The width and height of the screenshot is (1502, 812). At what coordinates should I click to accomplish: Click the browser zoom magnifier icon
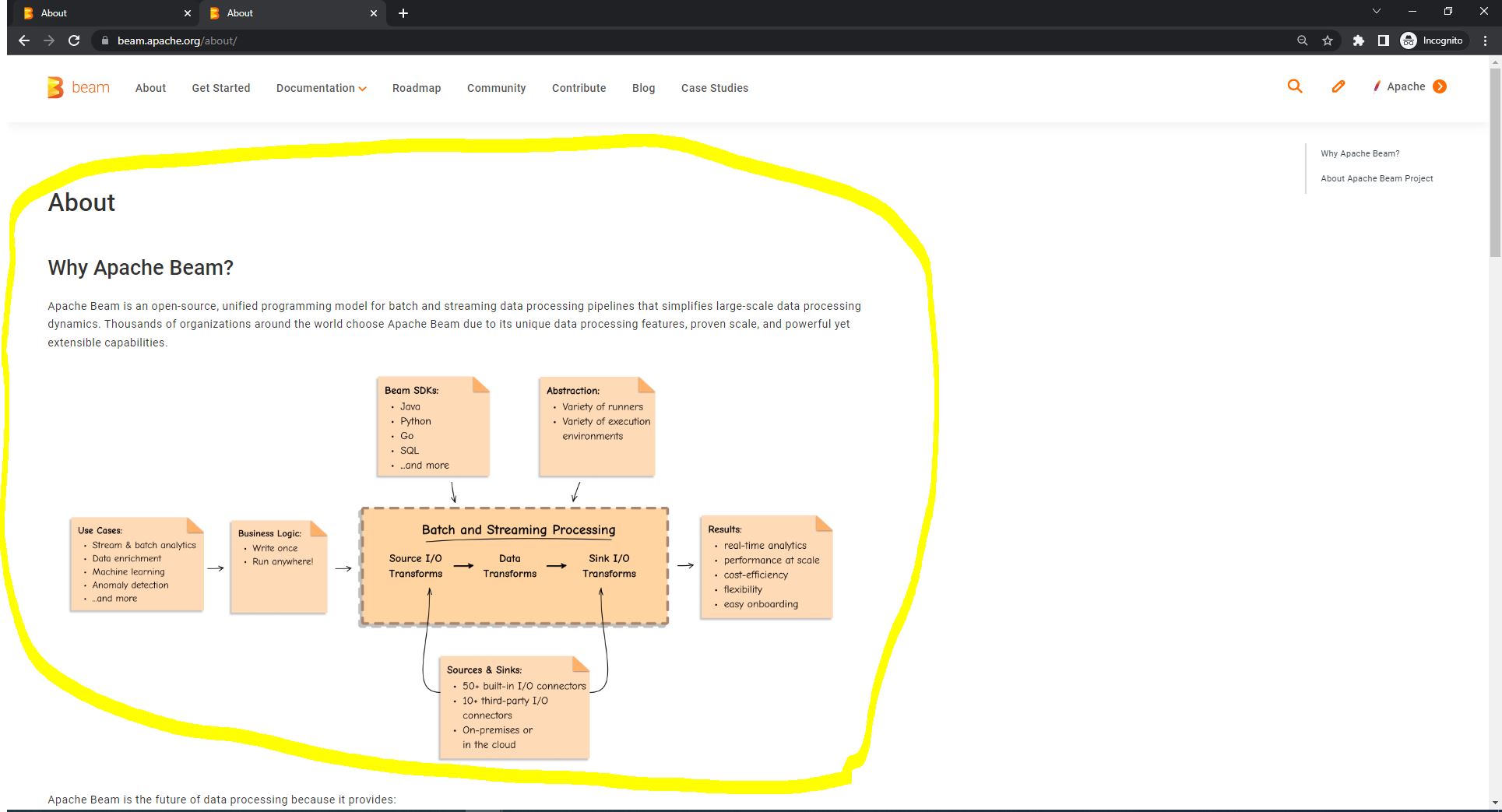point(1302,40)
